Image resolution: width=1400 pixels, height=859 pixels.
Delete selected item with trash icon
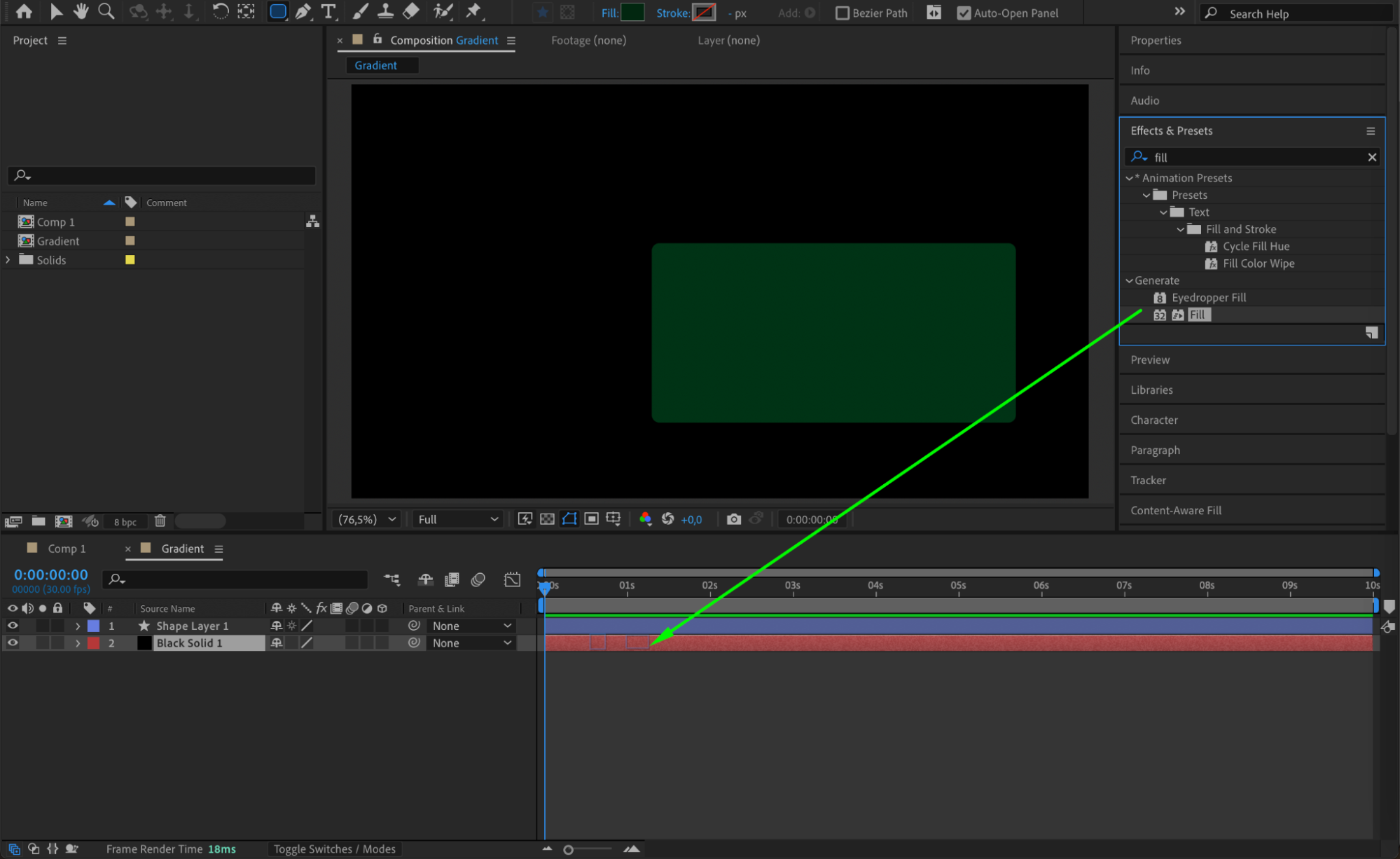coord(160,521)
